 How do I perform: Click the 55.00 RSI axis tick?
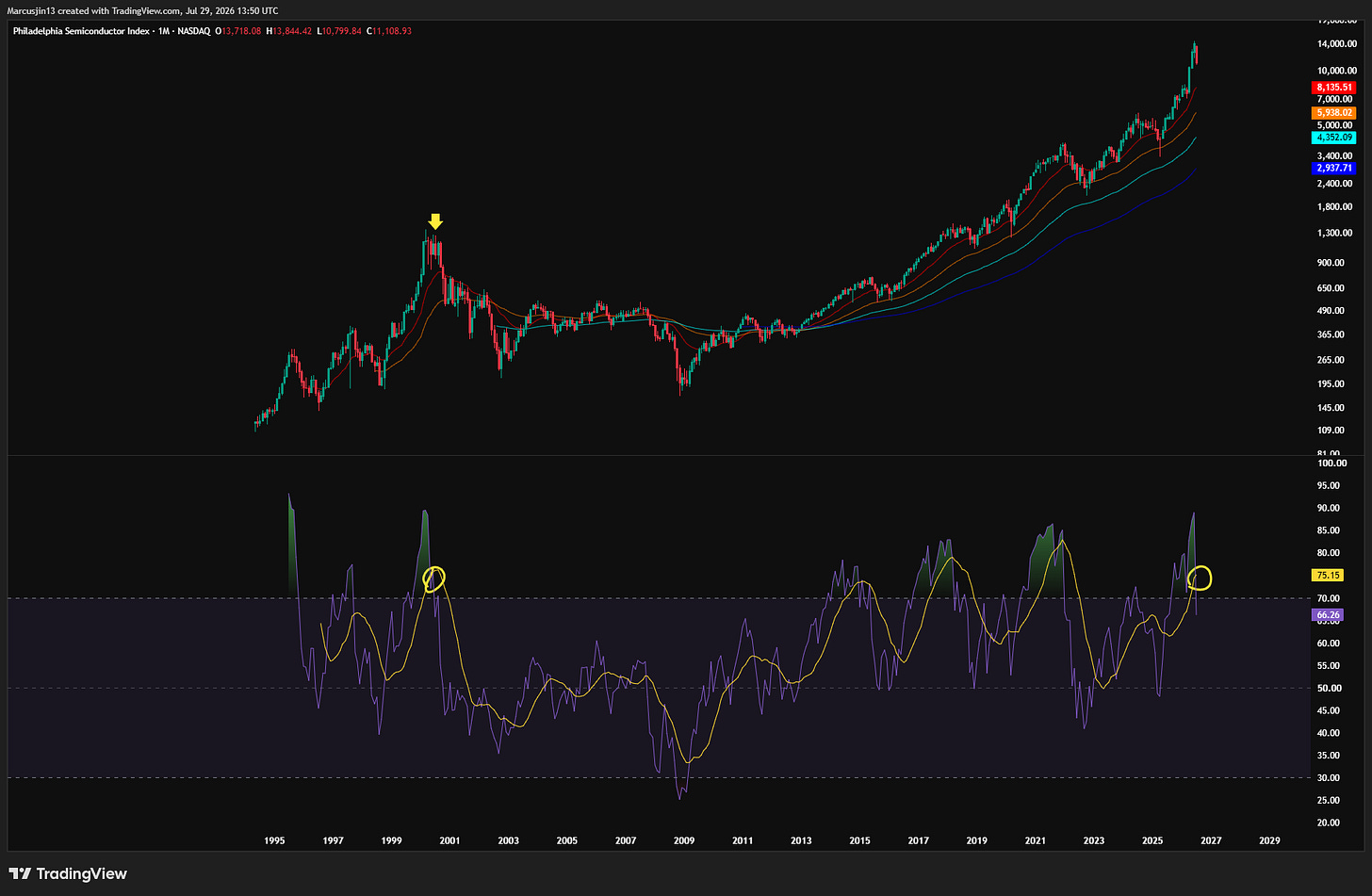click(1329, 666)
